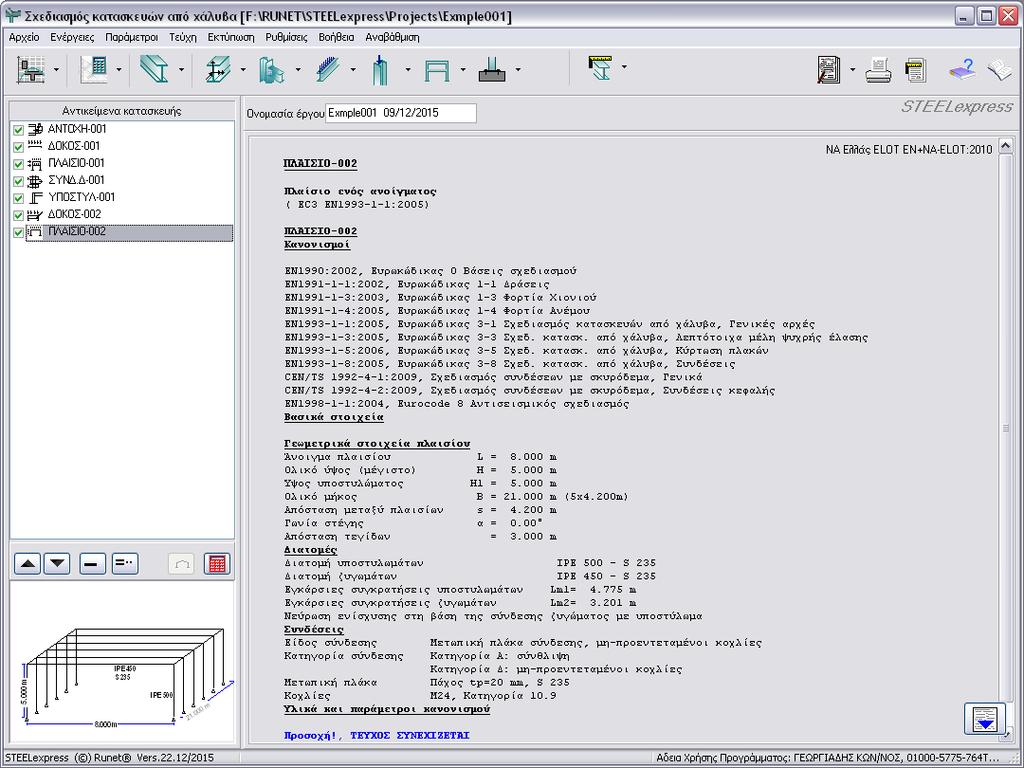
Task: Select ΥΠΟΣΤΥΛ-001 in object list
Action: [x=81, y=197]
